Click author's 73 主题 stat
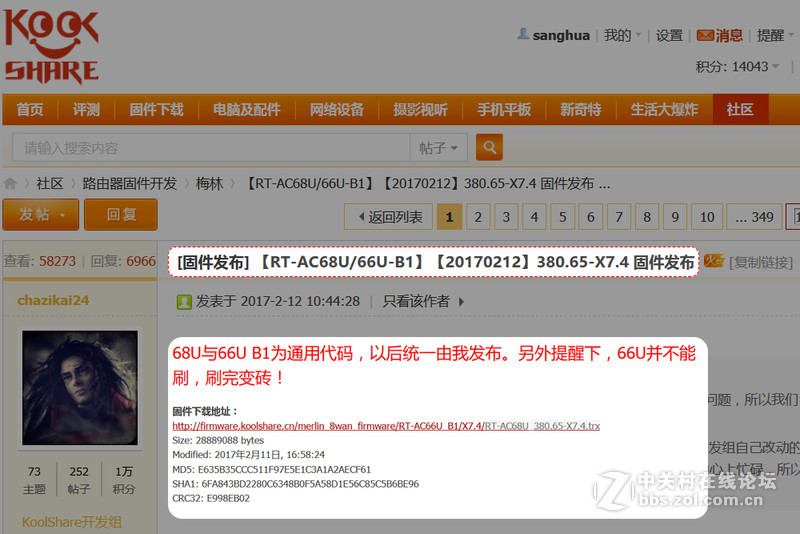Screen dimensions: 800x534 pyautogui.click(x=34, y=480)
